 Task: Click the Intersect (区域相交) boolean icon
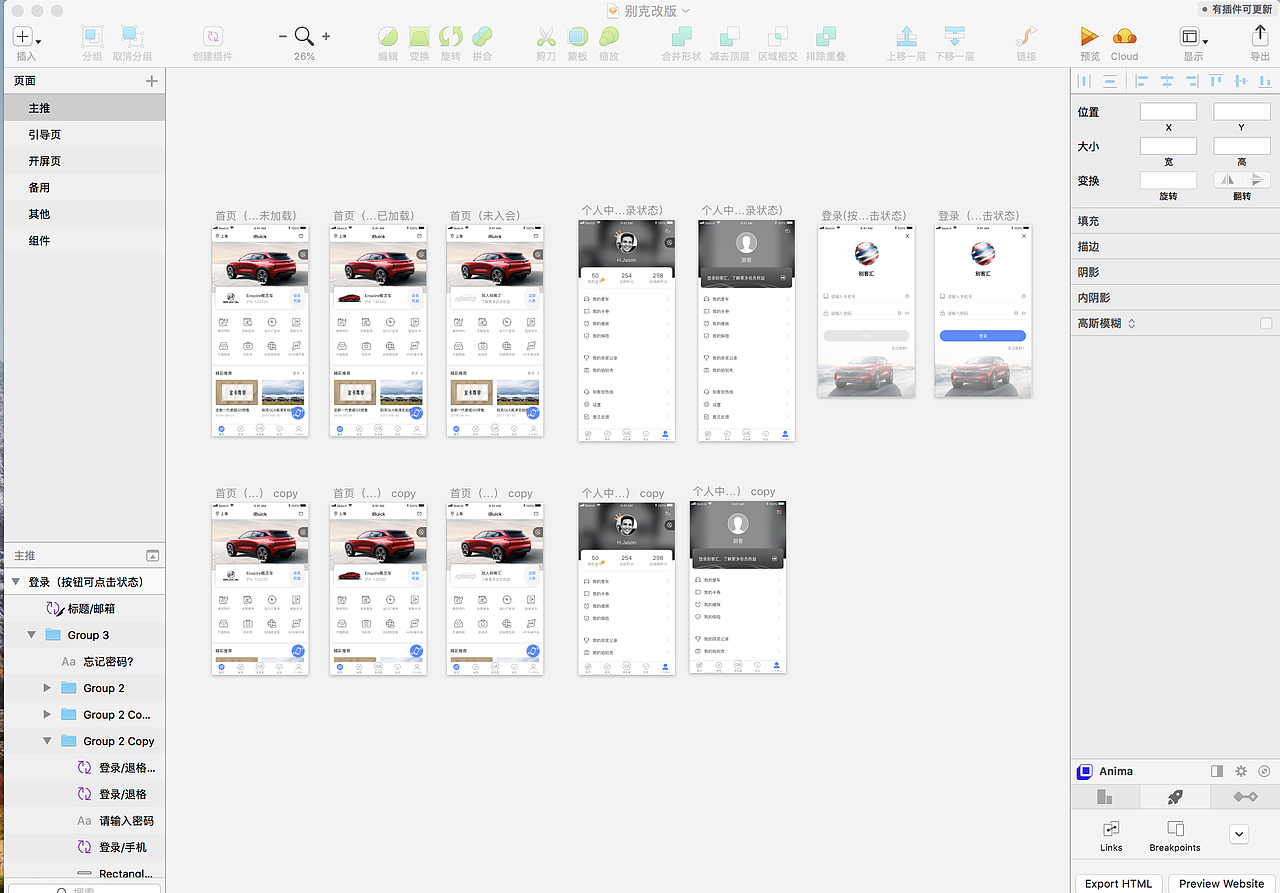pos(778,37)
